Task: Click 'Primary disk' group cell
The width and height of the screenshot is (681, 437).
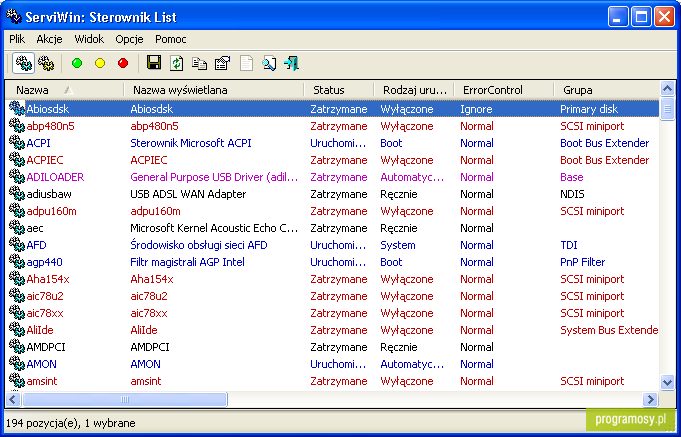Action: point(589,109)
